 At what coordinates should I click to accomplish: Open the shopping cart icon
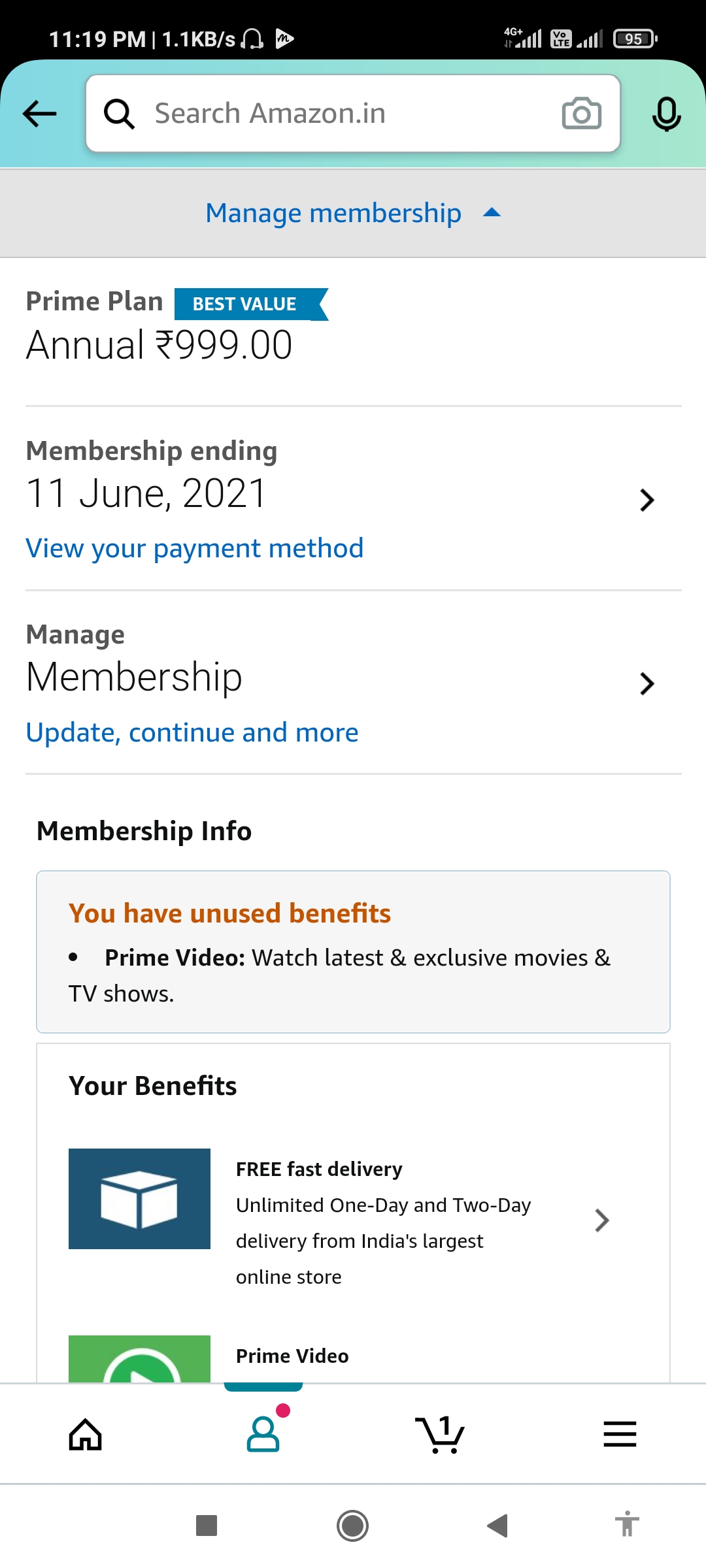(x=440, y=1435)
